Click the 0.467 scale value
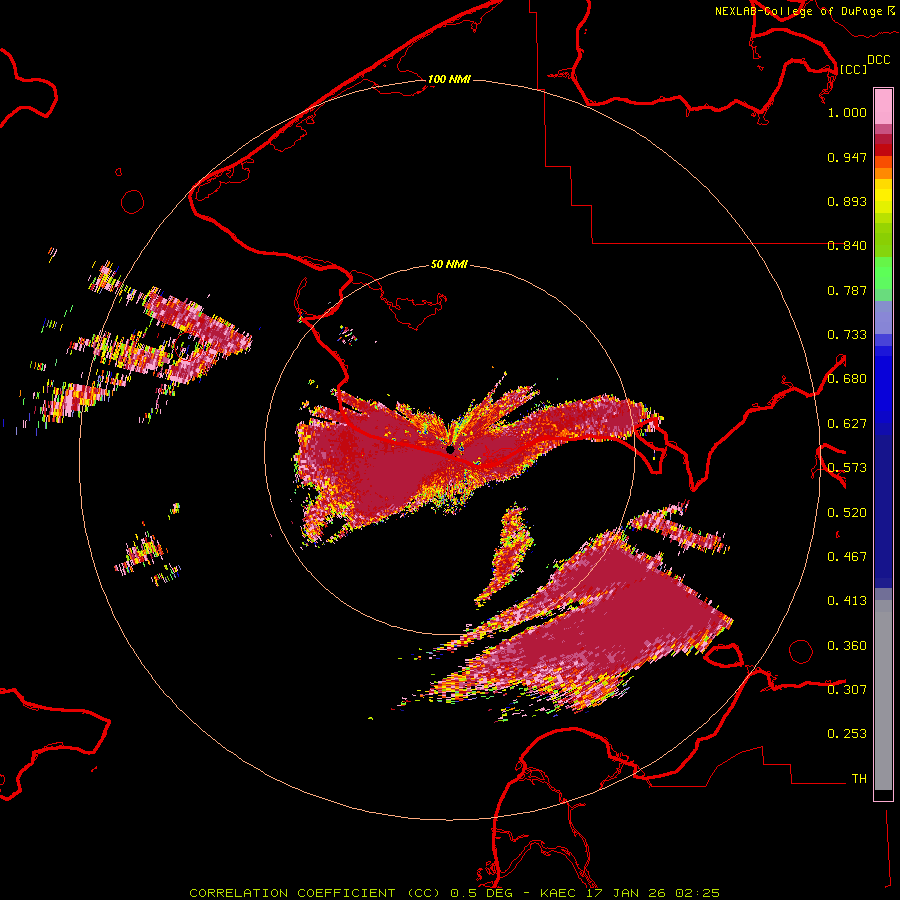 [847, 557]
